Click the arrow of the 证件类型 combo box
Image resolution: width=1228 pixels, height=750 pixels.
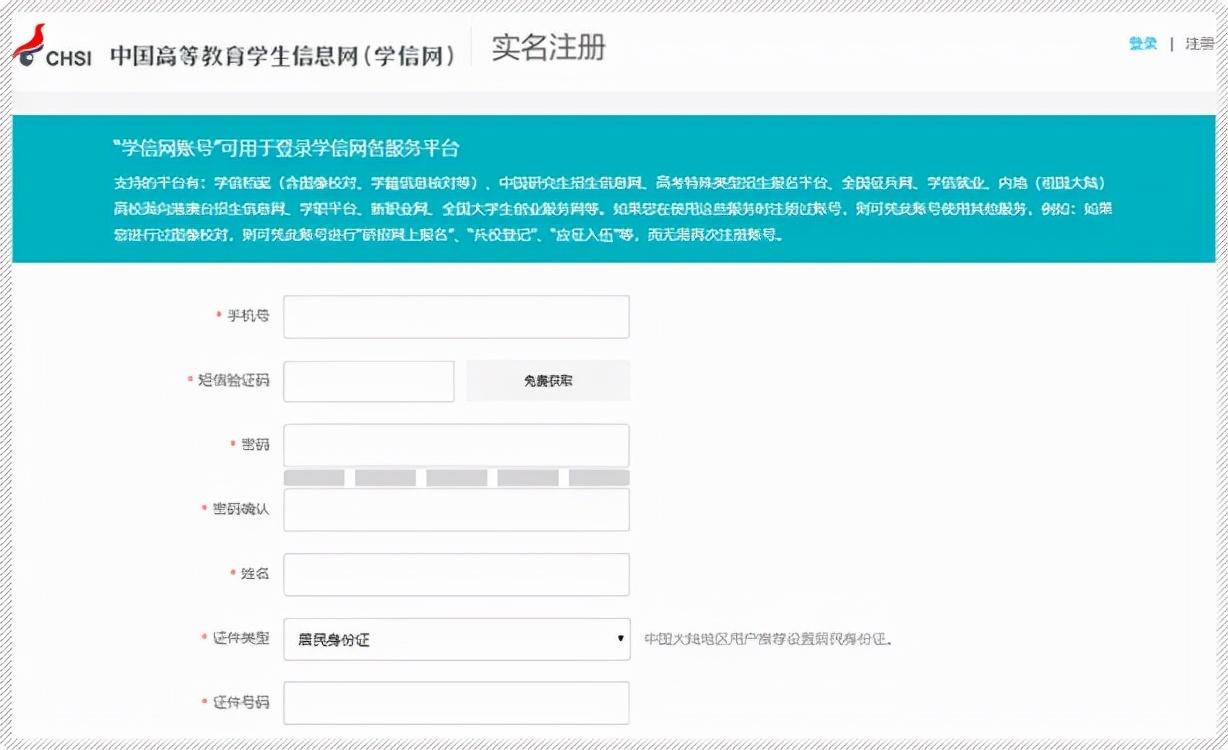tap(620, 639)
